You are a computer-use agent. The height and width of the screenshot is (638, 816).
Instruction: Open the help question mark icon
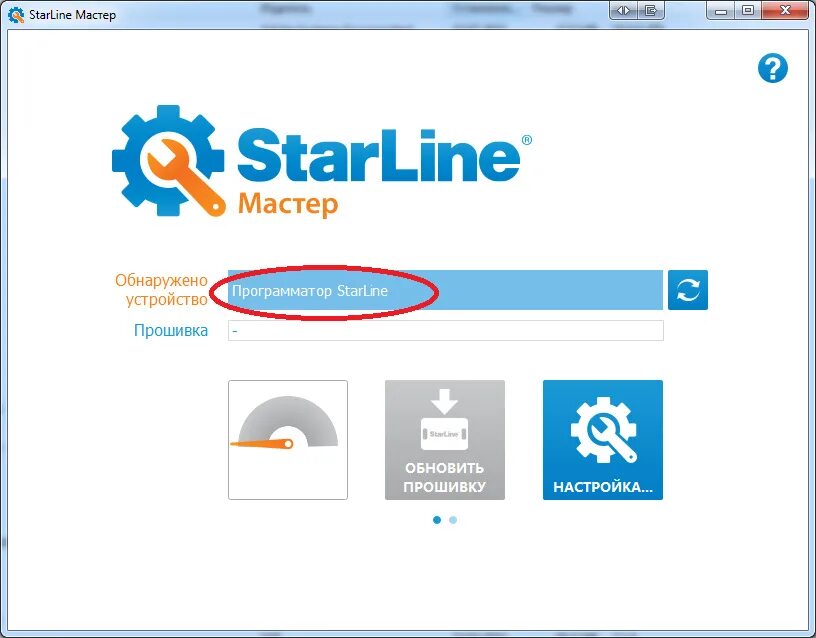coord(773,68)
